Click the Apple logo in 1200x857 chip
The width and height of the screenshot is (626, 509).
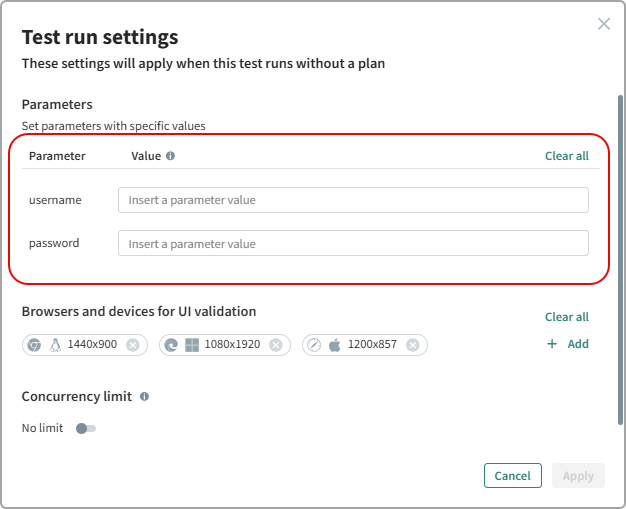335,345
